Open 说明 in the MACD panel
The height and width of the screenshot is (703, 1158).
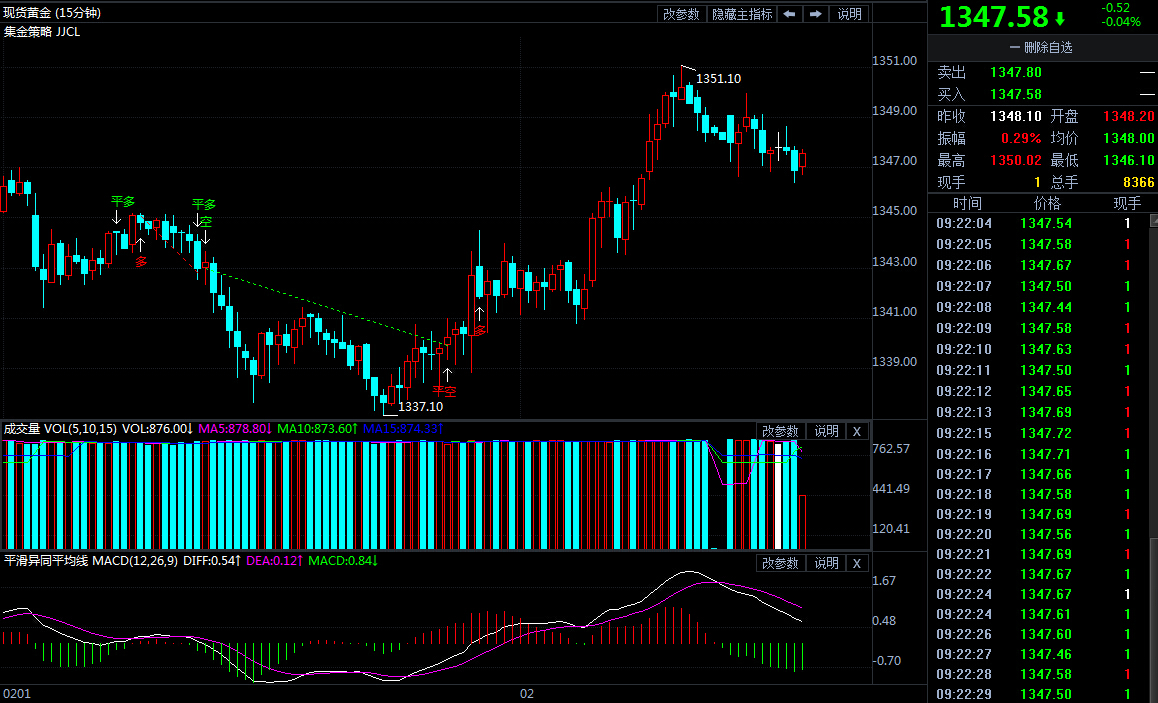[x=826, y=563]
